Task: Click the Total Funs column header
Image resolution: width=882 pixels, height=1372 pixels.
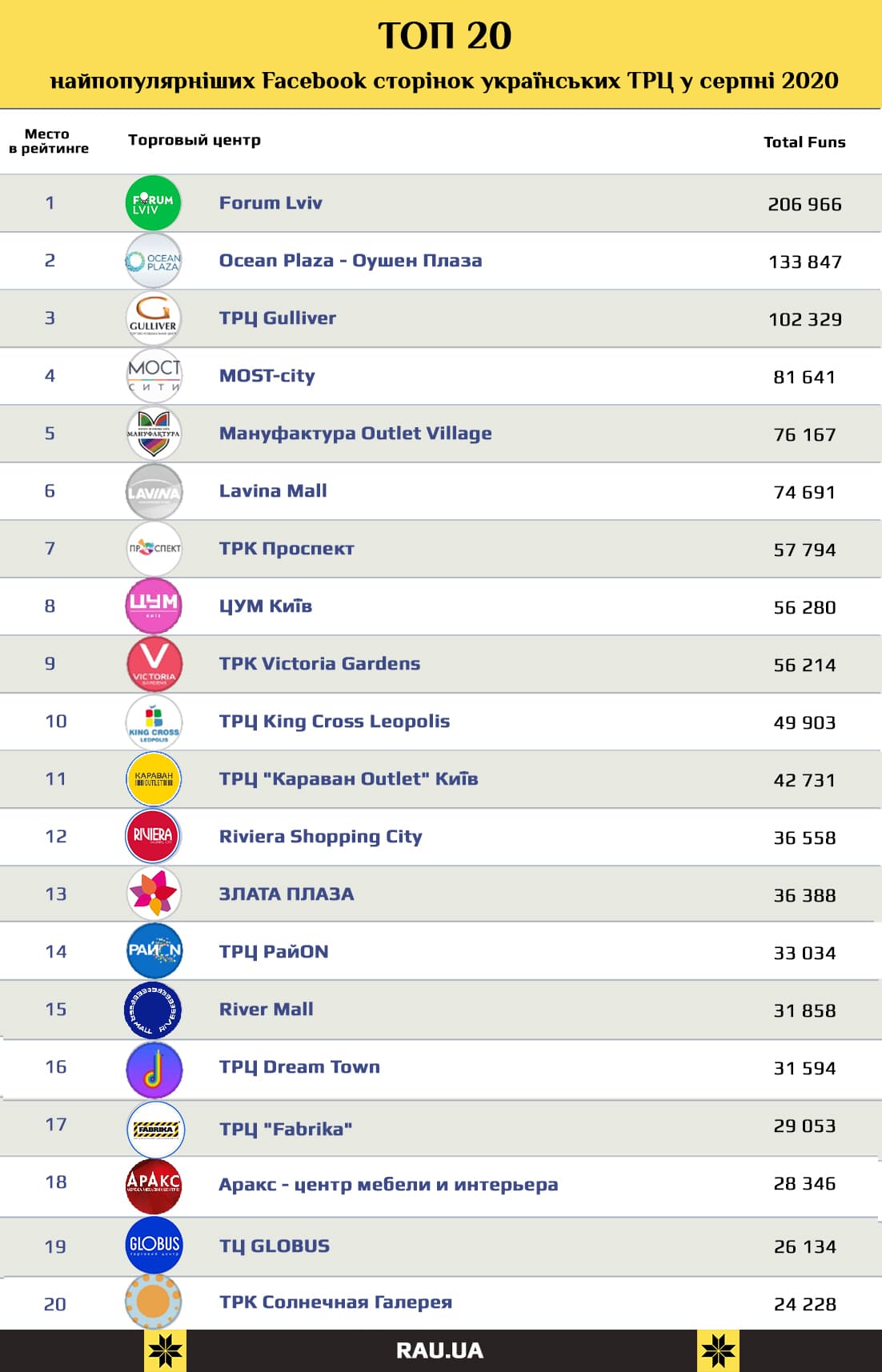Action: click(804, 142)
